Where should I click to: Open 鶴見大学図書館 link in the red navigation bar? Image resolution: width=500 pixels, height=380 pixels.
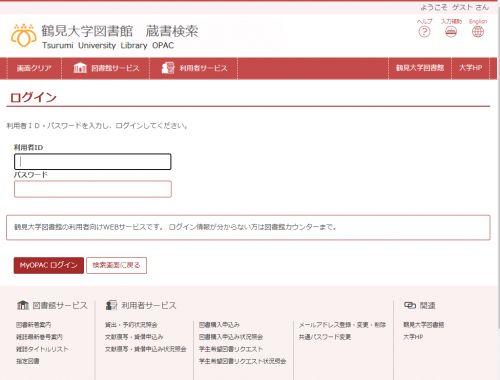[x=420, y=68]
